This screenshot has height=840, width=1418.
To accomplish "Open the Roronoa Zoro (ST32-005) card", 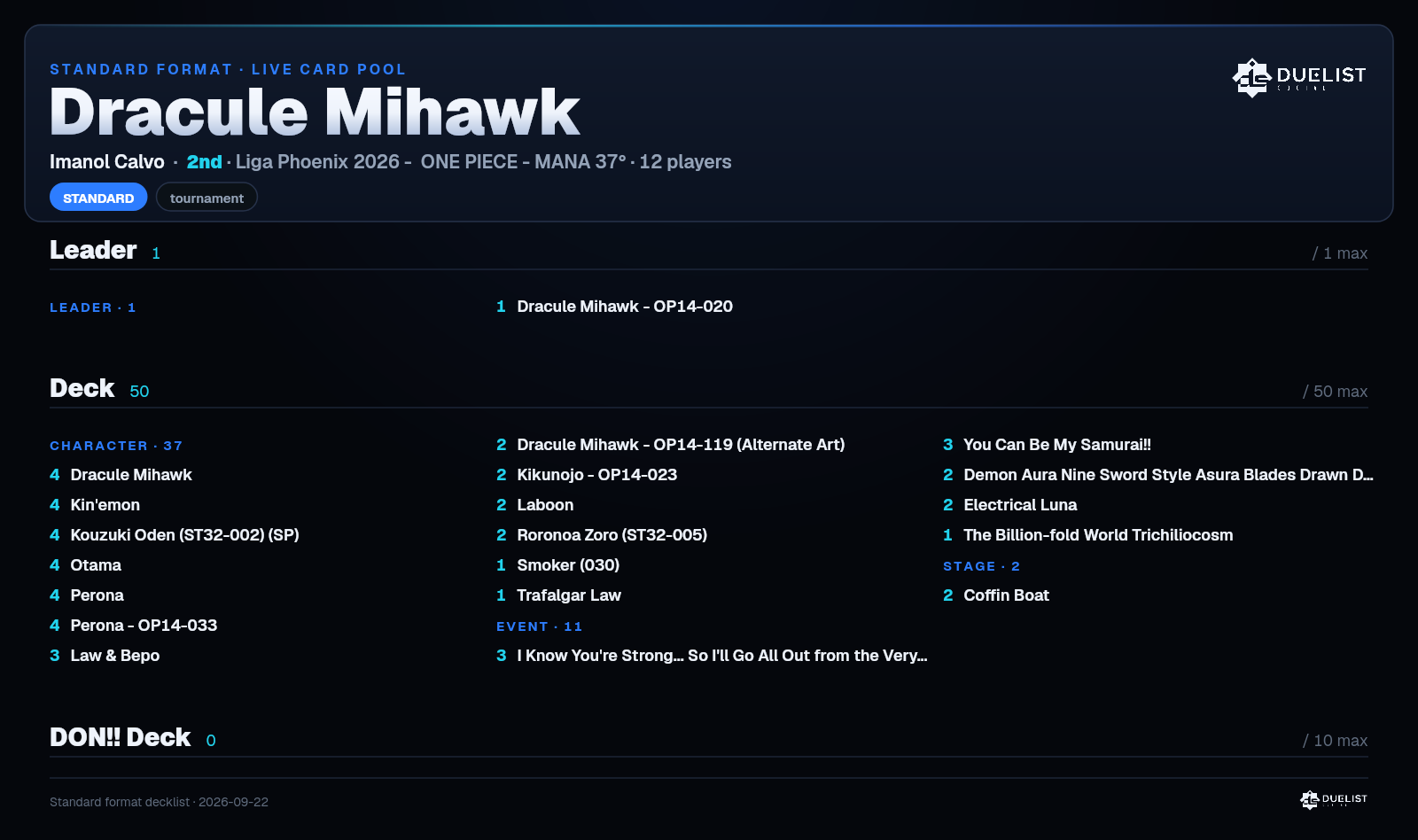I will point(602,535).
